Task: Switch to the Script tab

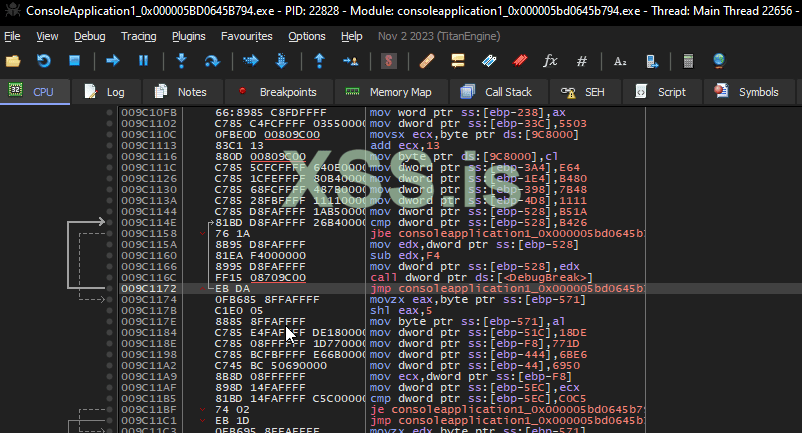Action: (x=662, y=92)
